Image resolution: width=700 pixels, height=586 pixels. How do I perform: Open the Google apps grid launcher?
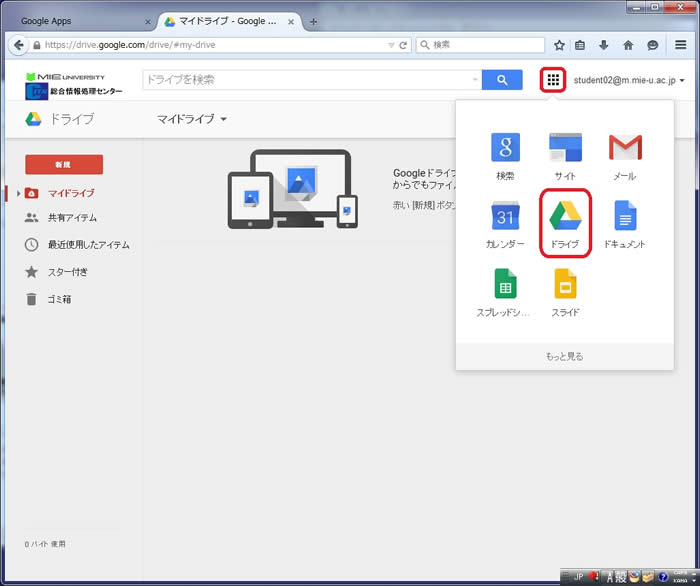(553, 80)
